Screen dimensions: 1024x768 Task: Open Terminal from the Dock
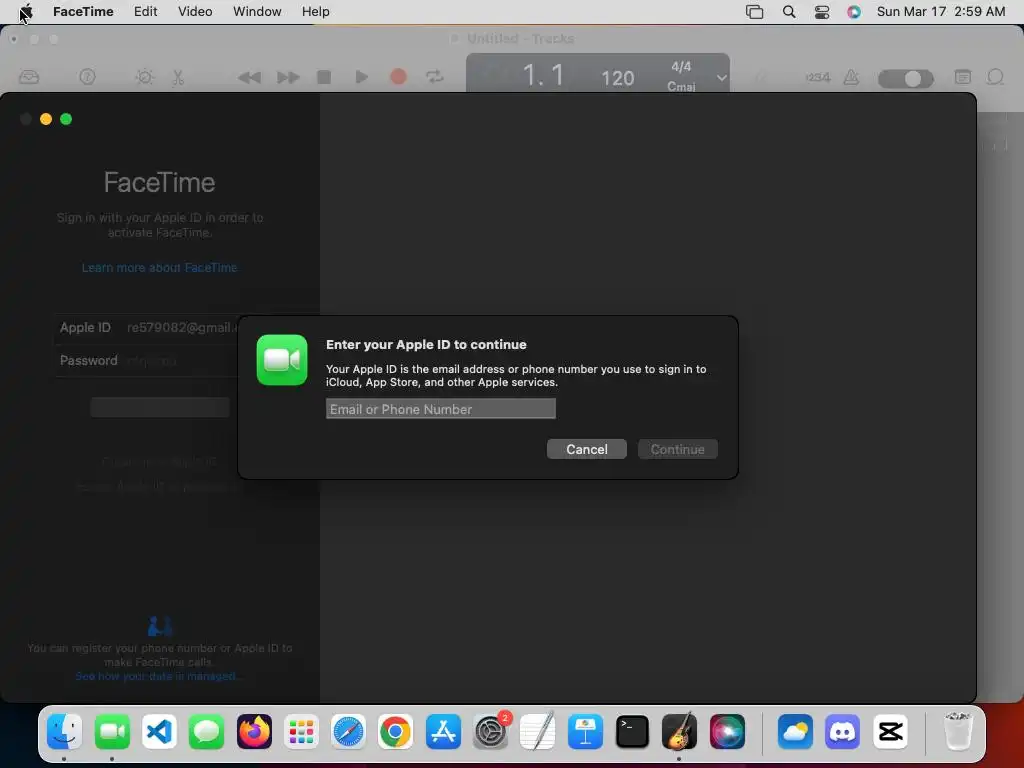[632, 731]
